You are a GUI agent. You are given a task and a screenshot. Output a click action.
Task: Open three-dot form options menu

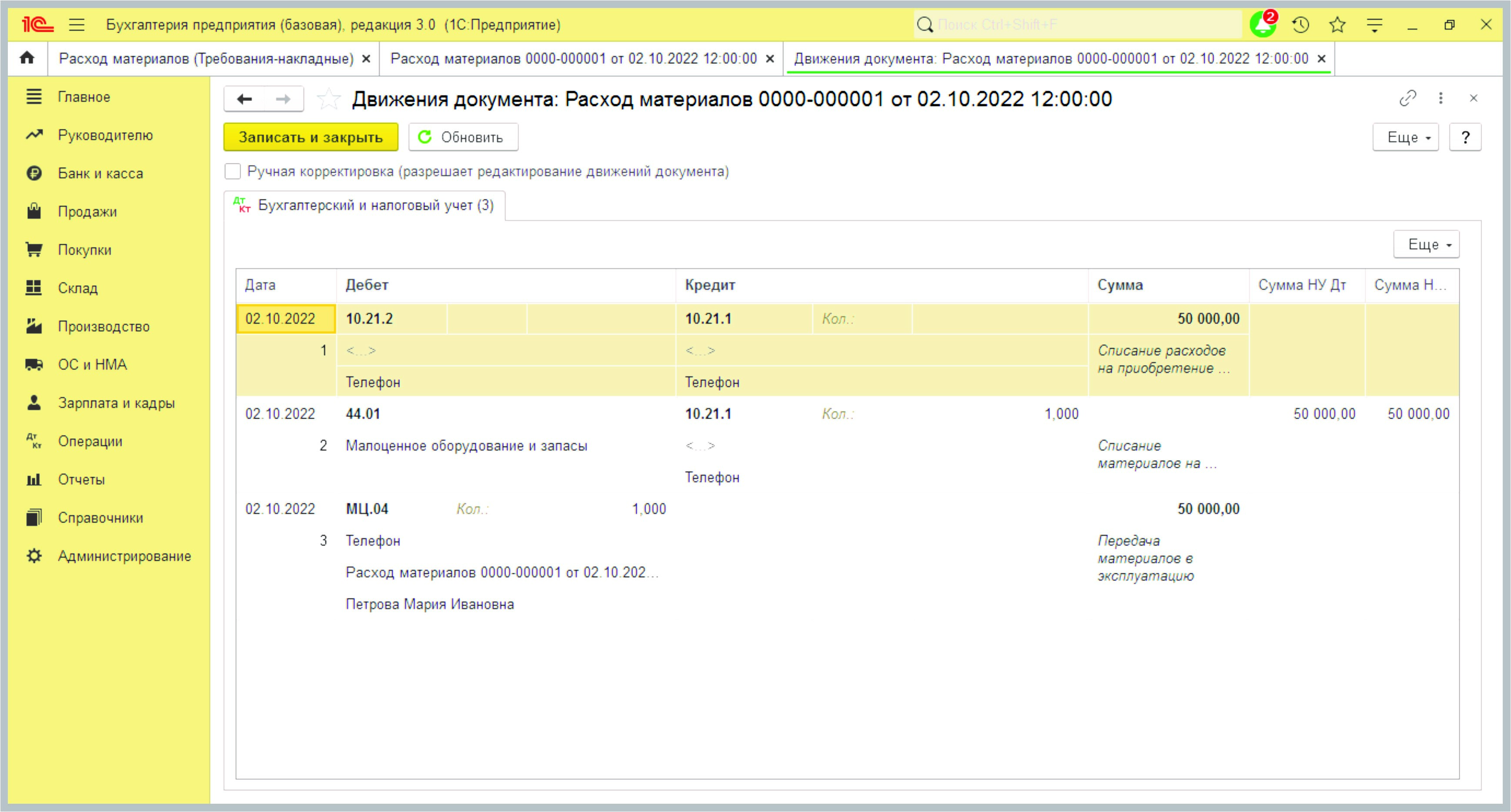(1441, 99)
